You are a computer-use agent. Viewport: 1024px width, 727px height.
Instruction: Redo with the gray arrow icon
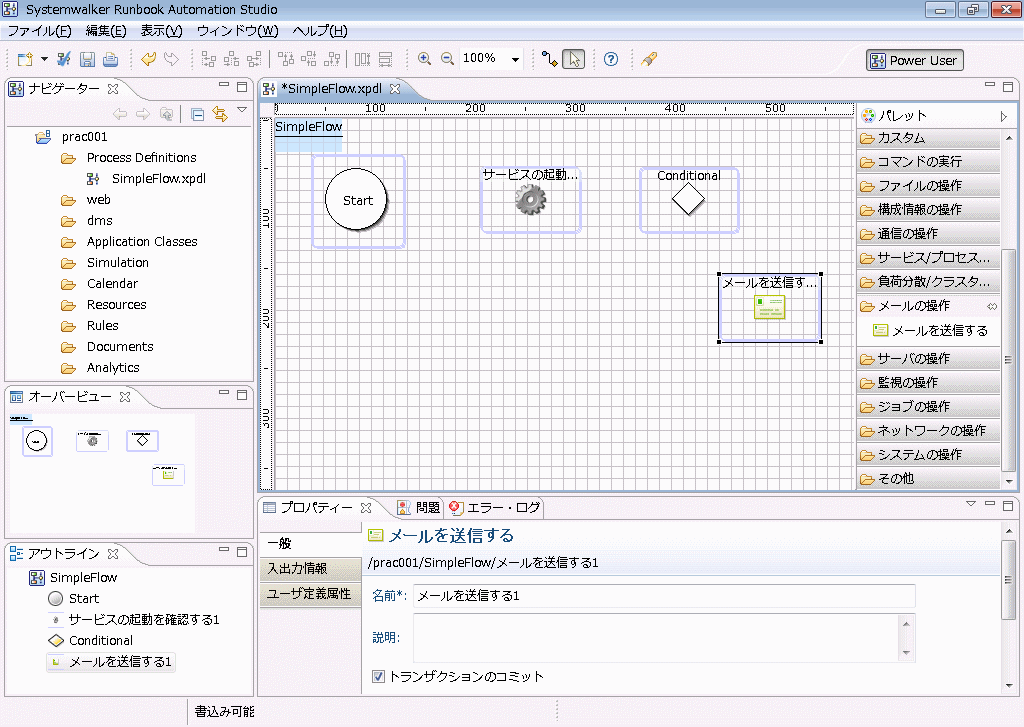point(171,59)
